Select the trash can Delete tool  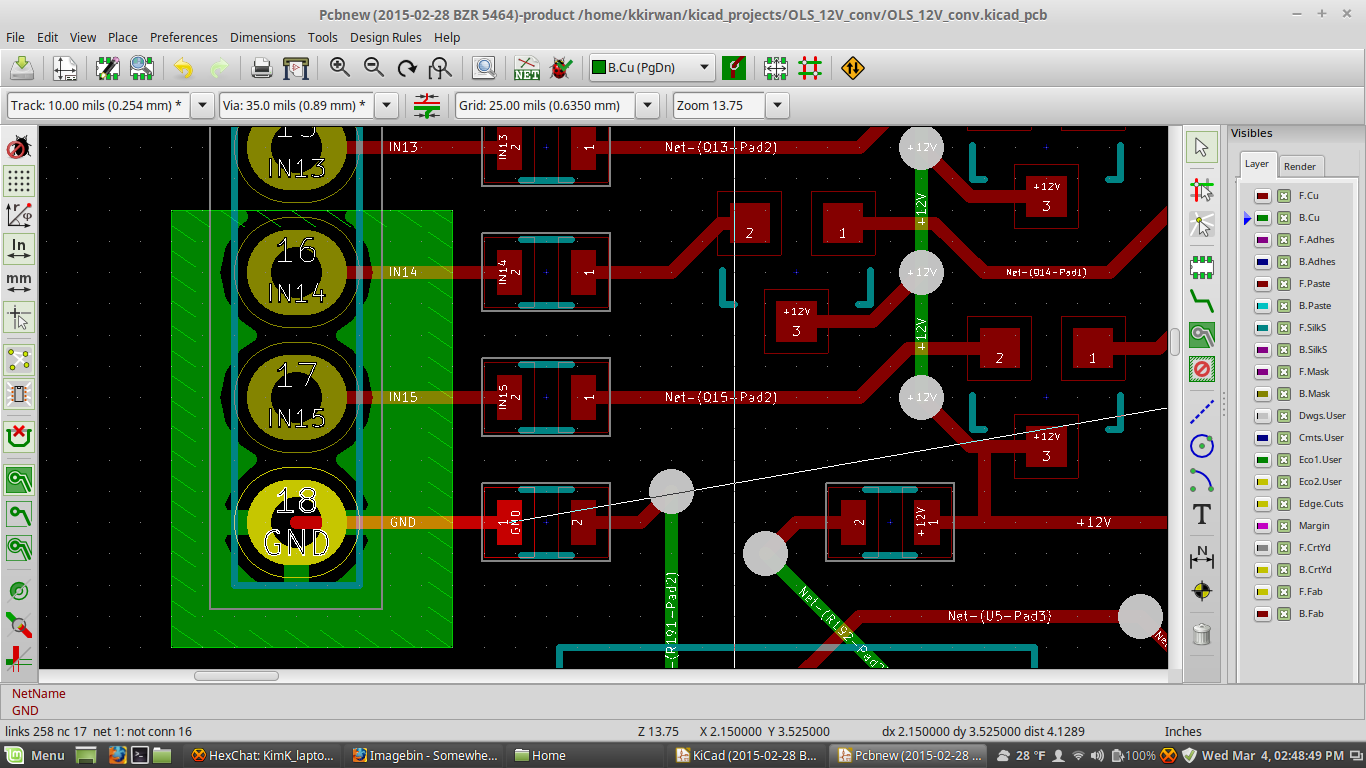1202,633
